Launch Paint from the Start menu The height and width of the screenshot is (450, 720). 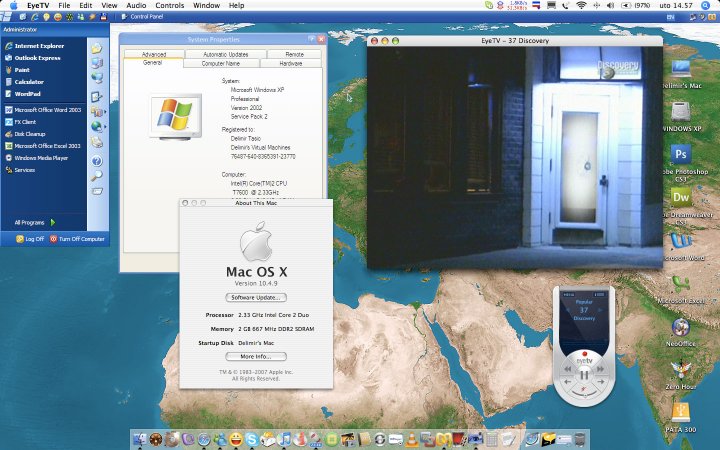17,70
